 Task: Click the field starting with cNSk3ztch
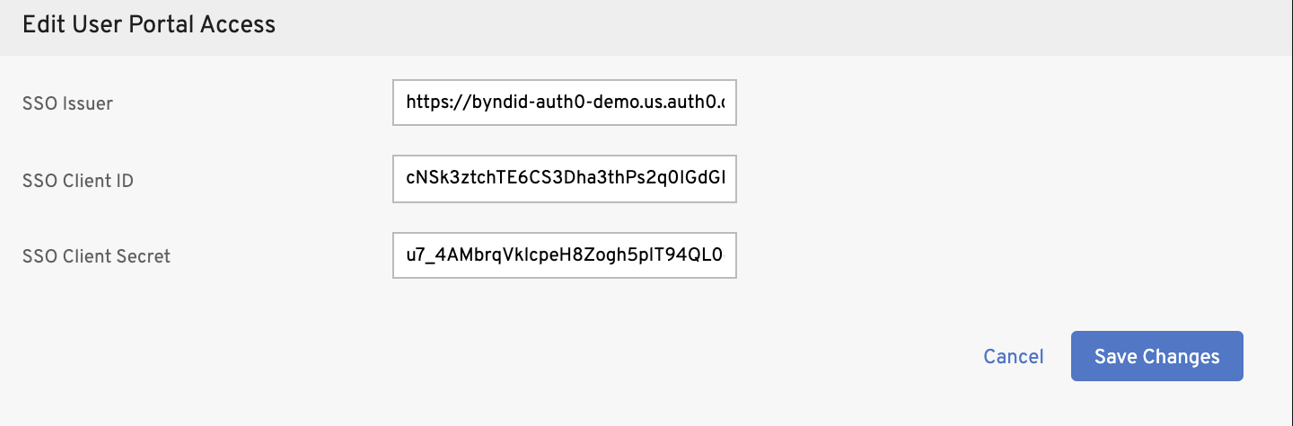[564, 179]
